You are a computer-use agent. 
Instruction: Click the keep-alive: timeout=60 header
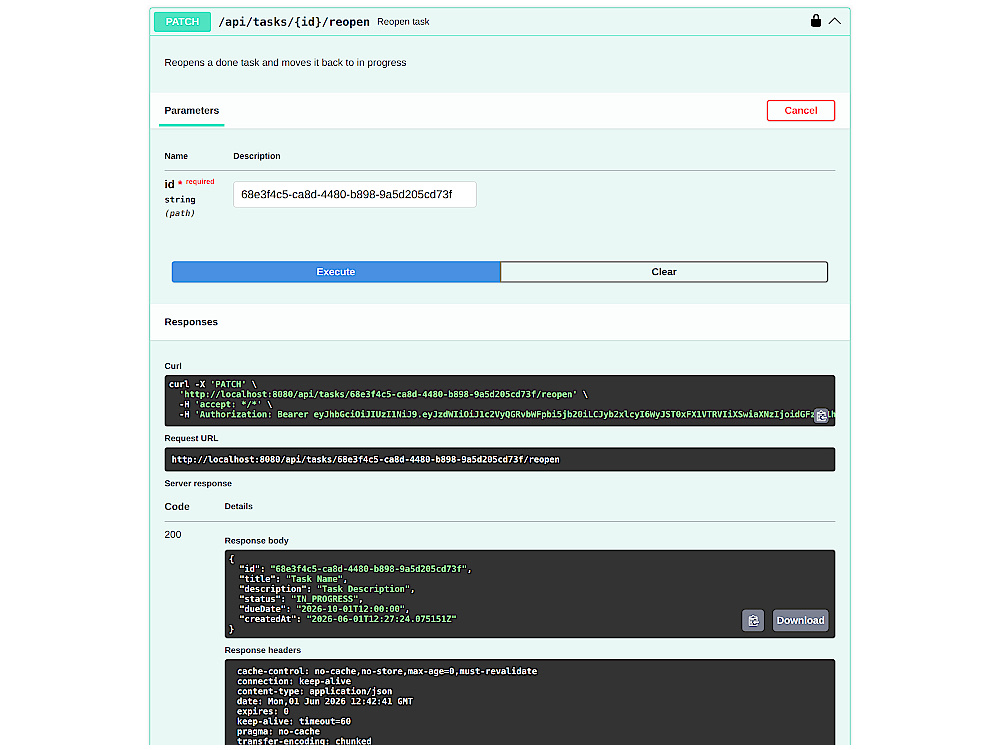pyautogui.click(x=294, y=721)
